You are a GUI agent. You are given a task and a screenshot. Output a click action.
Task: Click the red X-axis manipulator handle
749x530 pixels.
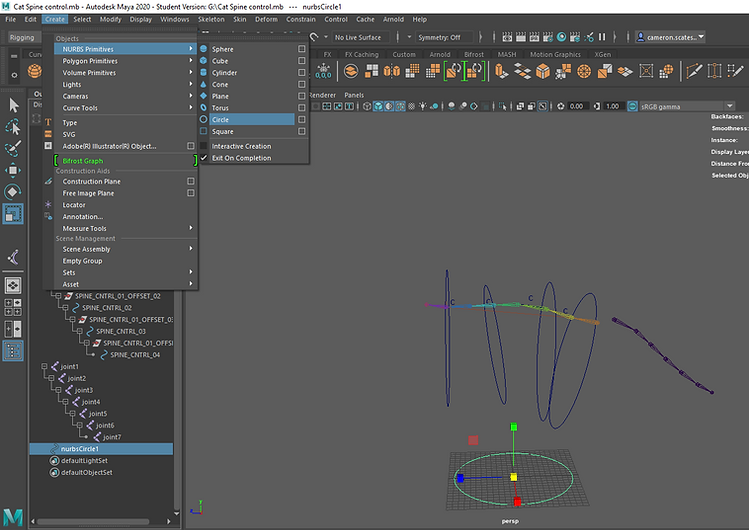point(517,501)
